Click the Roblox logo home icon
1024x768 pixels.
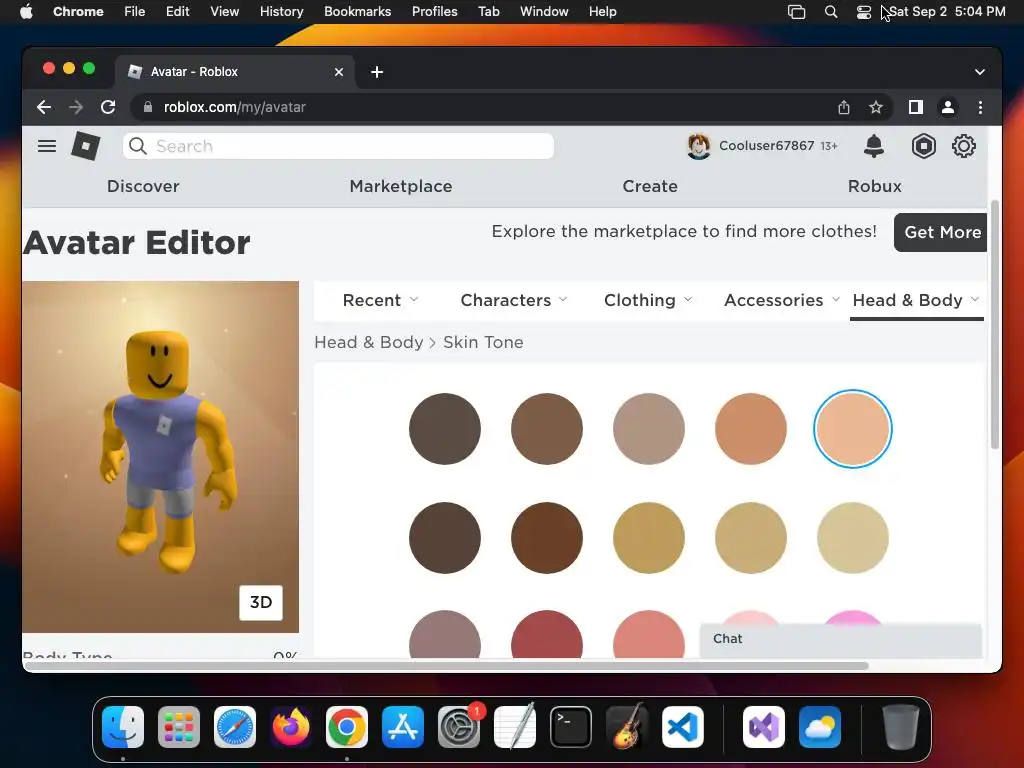[x=86, y=146]
